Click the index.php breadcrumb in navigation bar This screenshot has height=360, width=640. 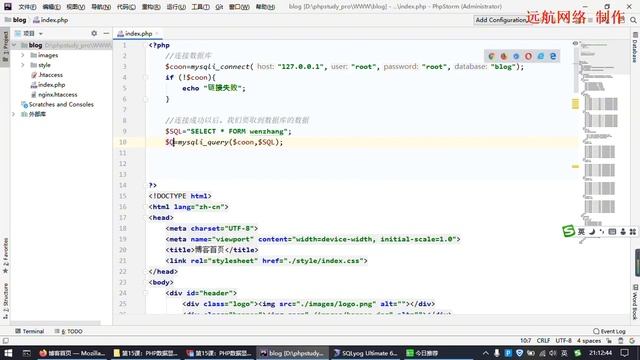pos(51,20)
